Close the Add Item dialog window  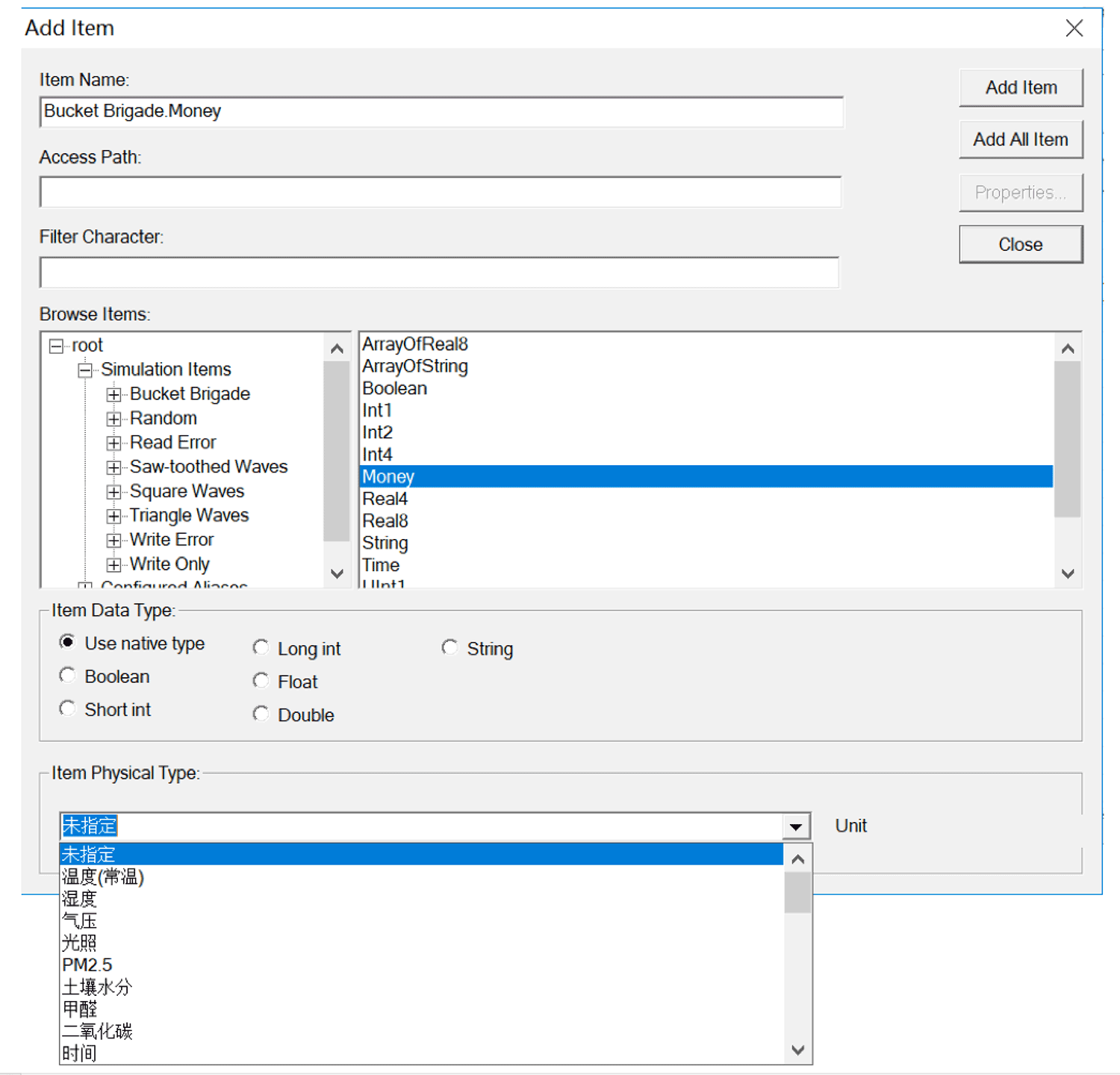(1074, 28)
